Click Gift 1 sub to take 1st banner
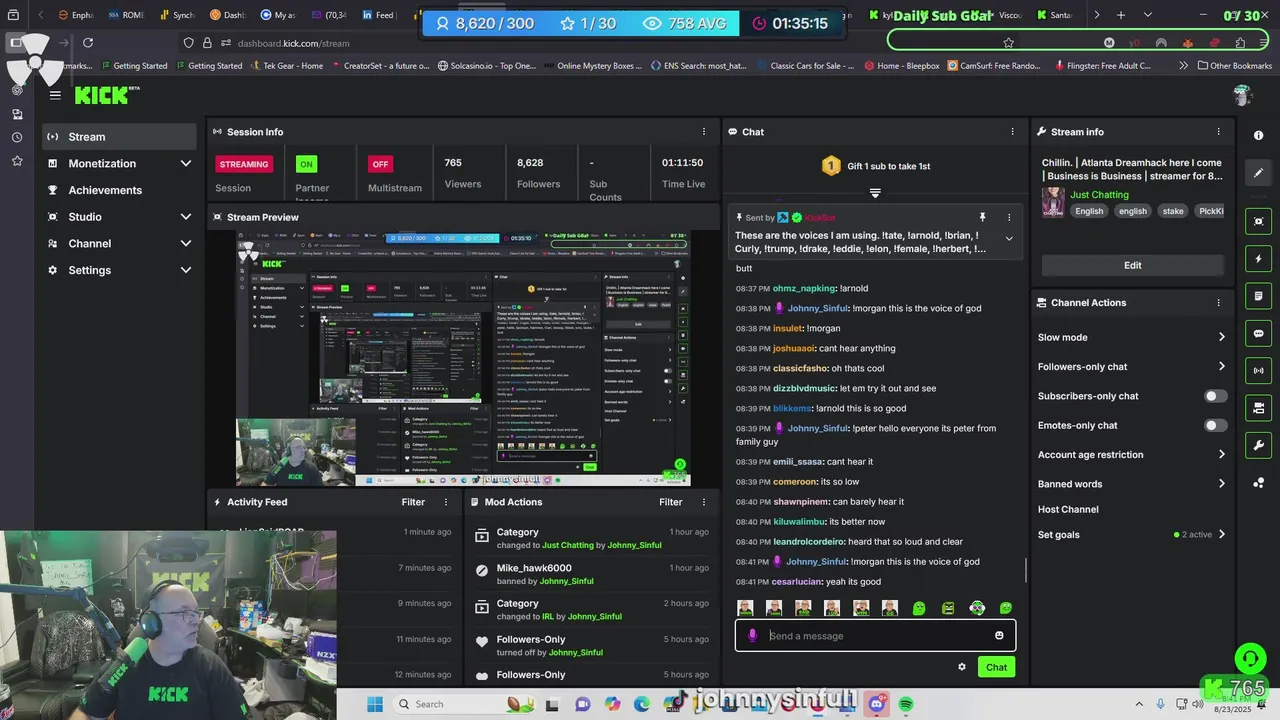Image resolution: width=1280 pixels, height=720 pixels. pos(876,166)
